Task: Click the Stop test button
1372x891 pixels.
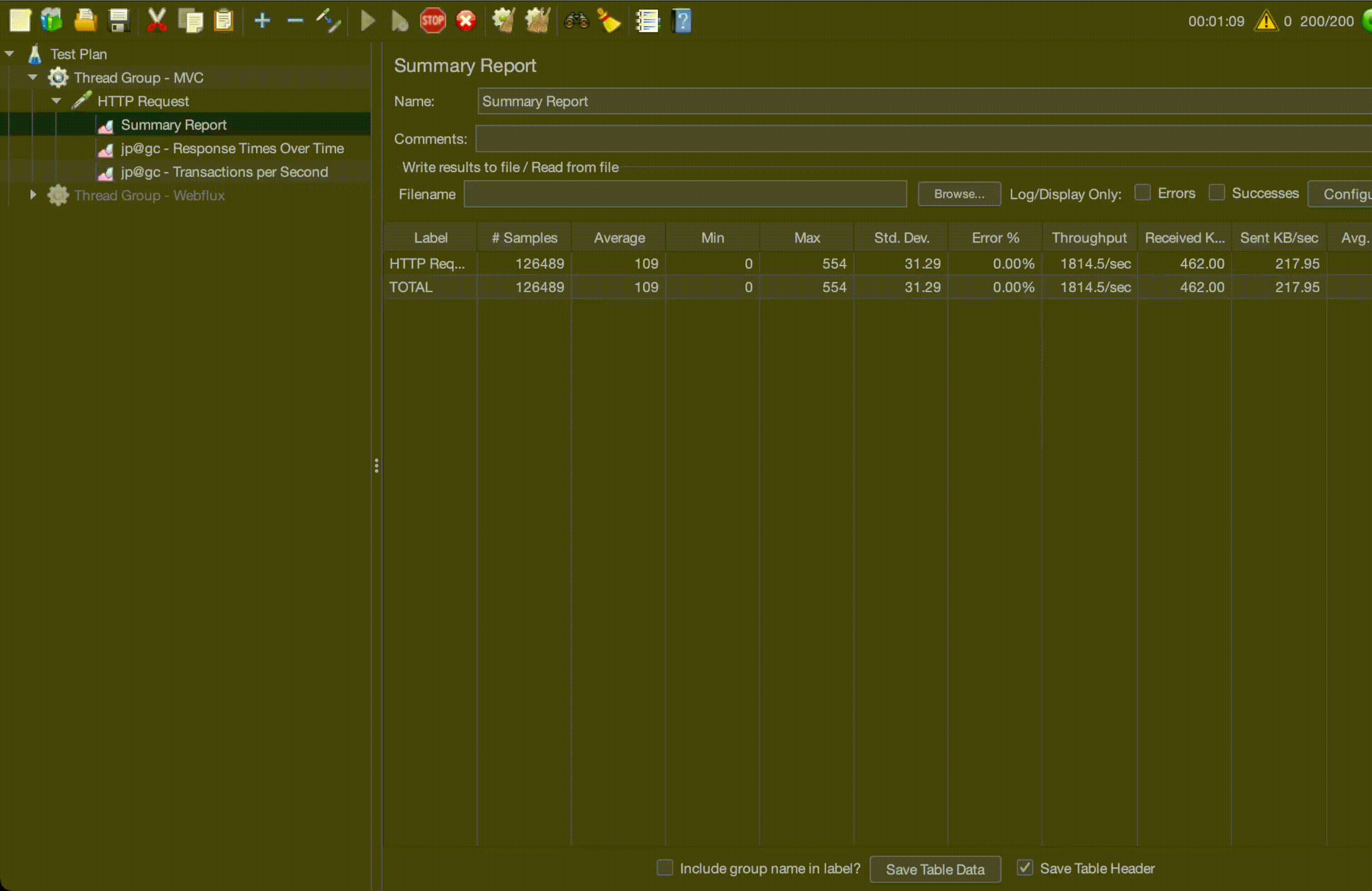Action: click(x=432, y=21)
